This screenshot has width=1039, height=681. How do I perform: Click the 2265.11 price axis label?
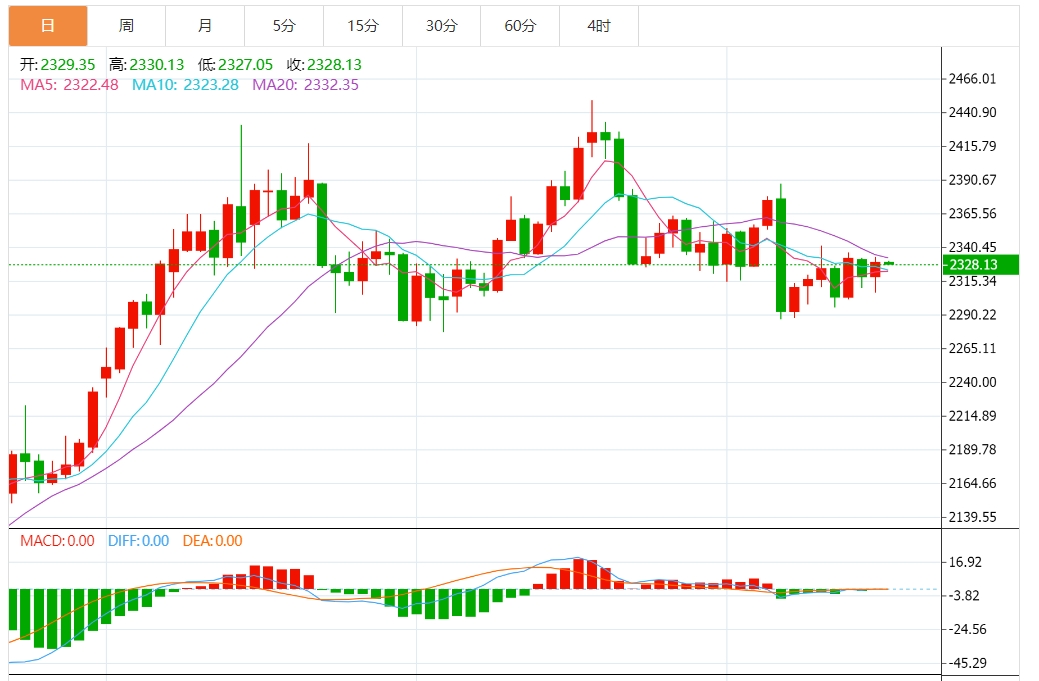coord(972,348)
